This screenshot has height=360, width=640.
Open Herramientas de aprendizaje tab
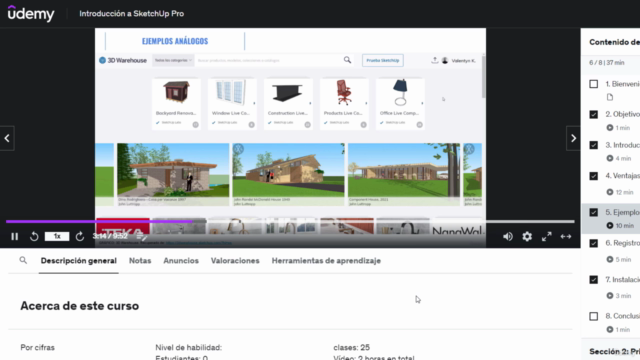tap(326, 261)
